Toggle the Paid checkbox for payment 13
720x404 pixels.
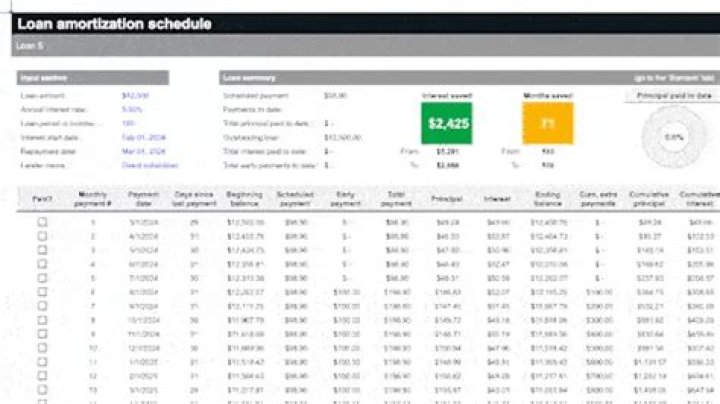[x=42, y=390]
